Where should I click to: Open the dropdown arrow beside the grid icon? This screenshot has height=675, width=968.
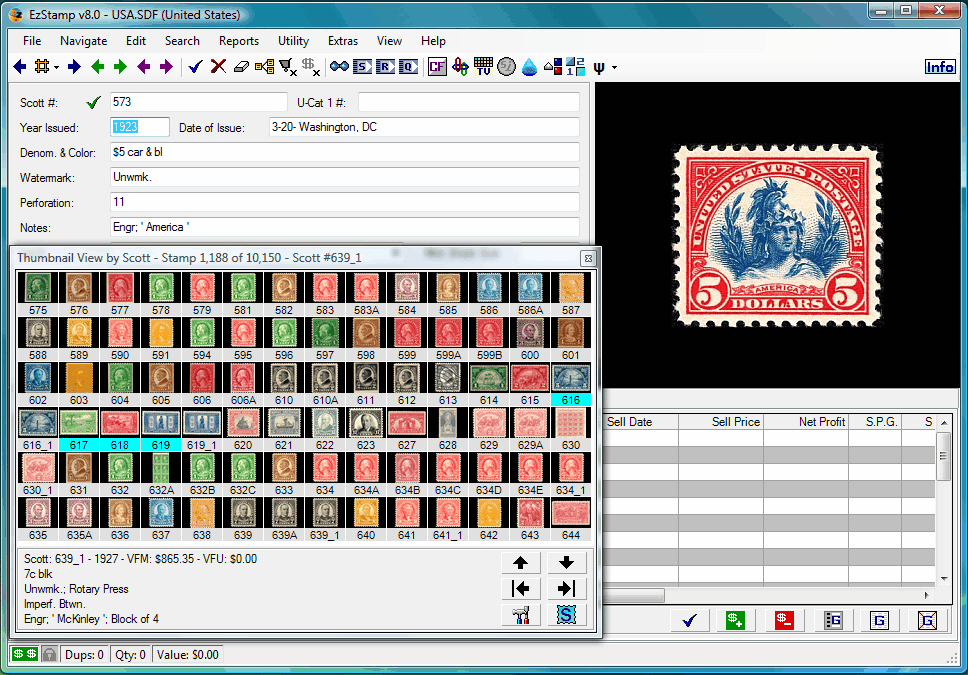coord(57,68)
